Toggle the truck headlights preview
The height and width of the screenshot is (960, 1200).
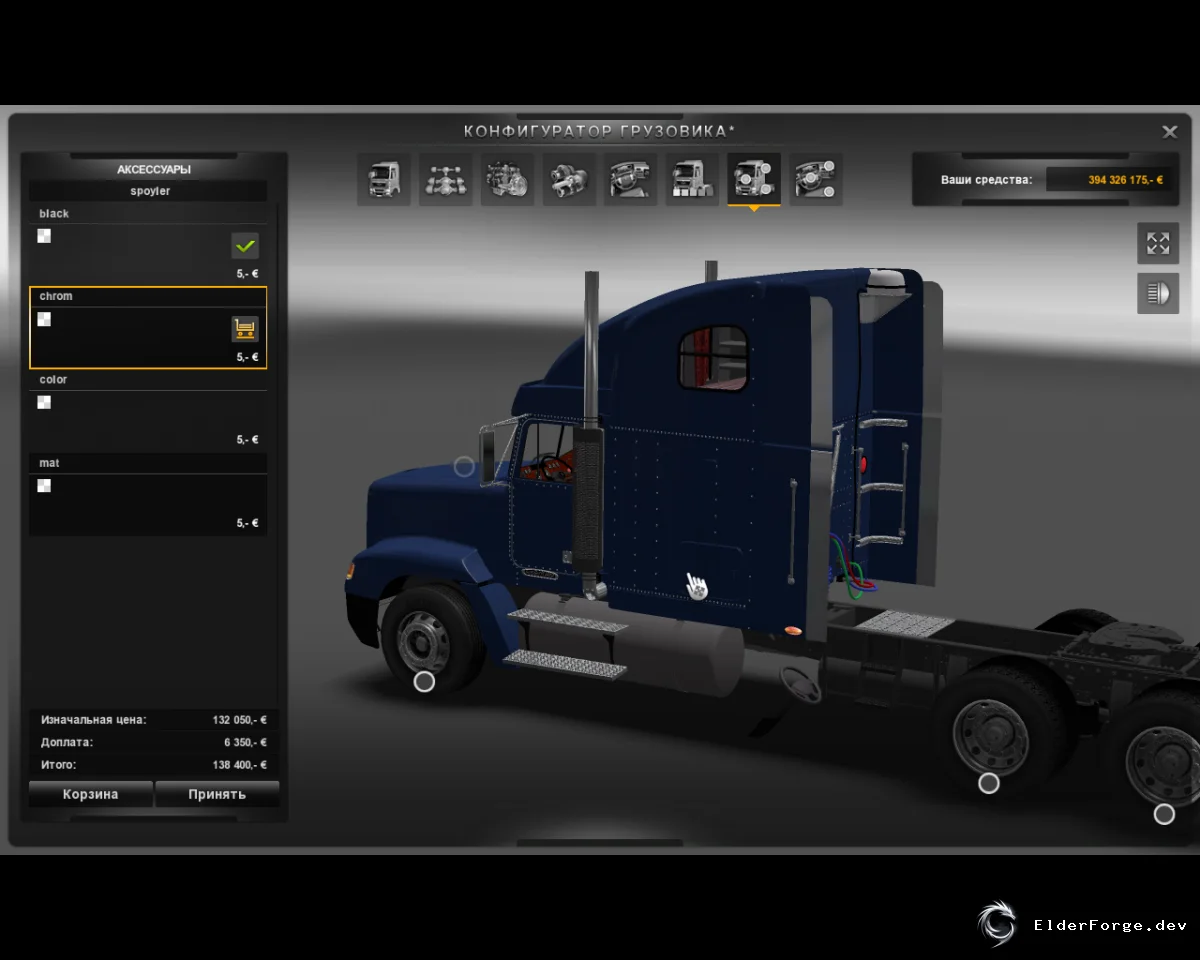pyautogui.click(x=1158, y=293)
